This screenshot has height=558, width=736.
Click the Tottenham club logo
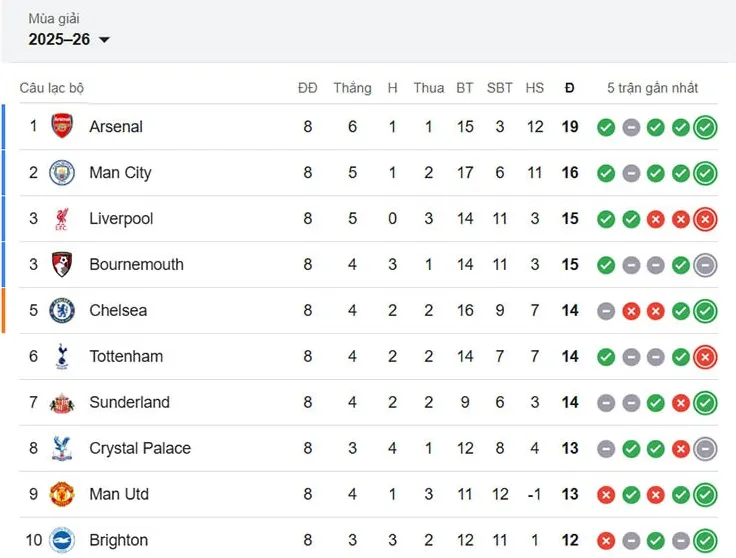(62, 356)
